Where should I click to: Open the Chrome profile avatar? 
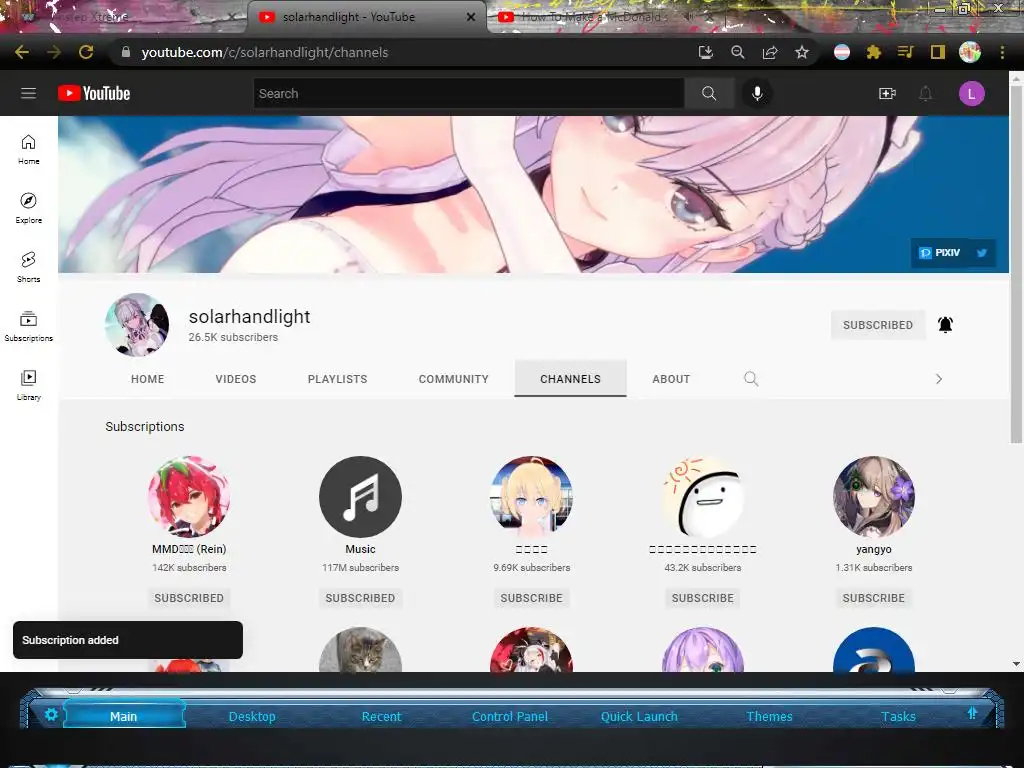pos(970,52)
